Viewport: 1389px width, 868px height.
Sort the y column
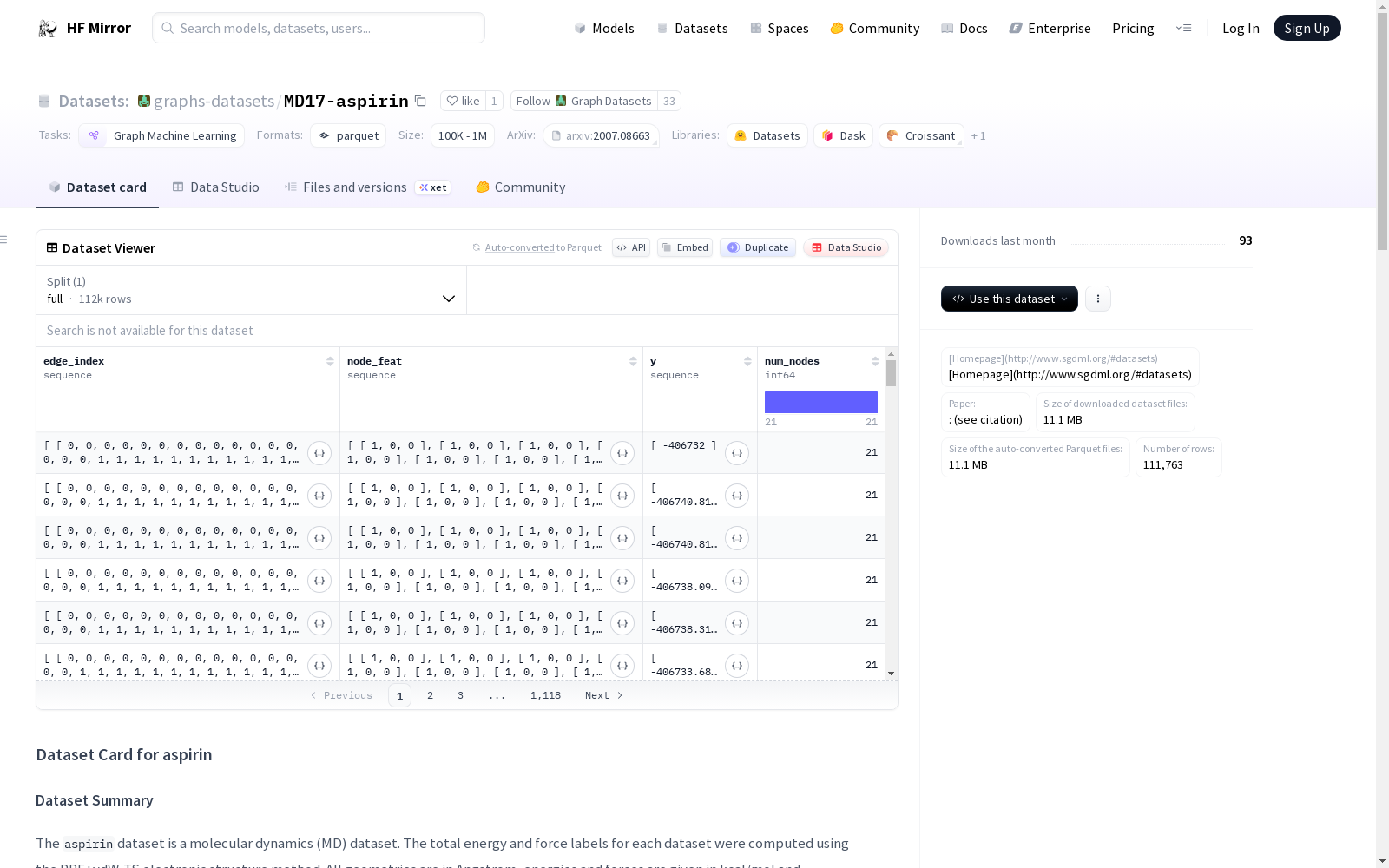[747, 361]
